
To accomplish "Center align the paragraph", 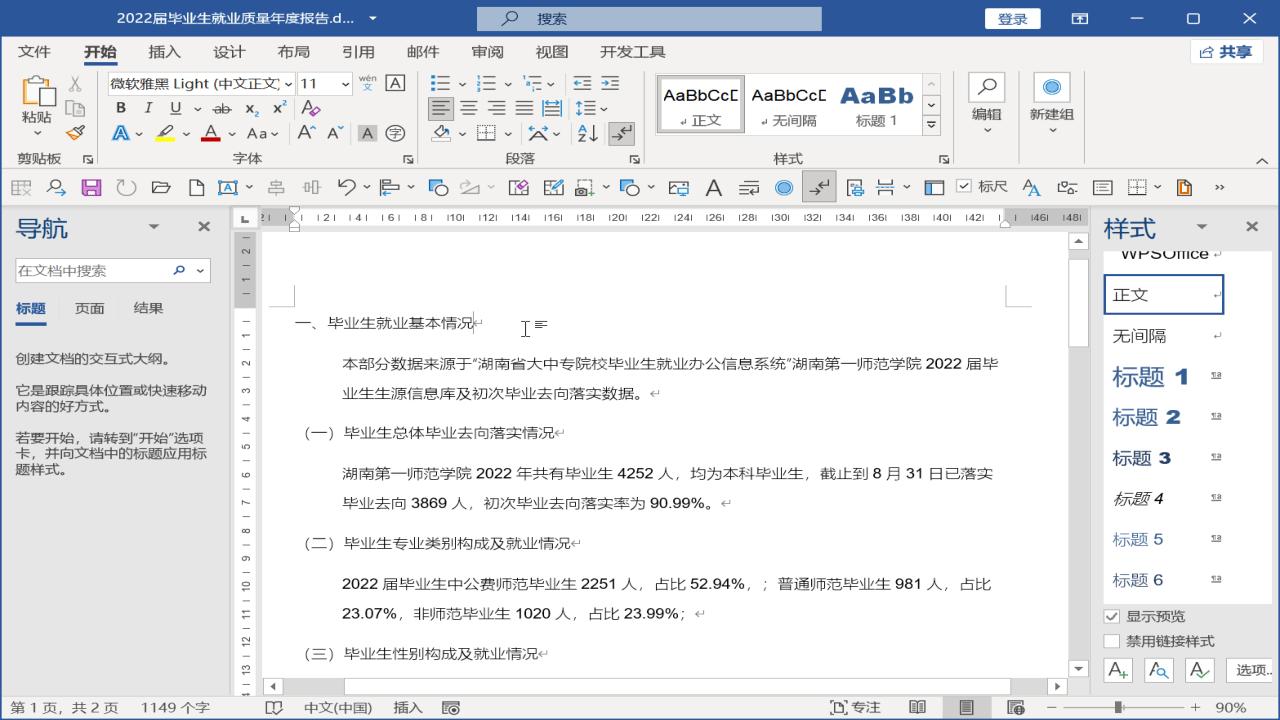I will pyautogui.click(x=468, y=108).
